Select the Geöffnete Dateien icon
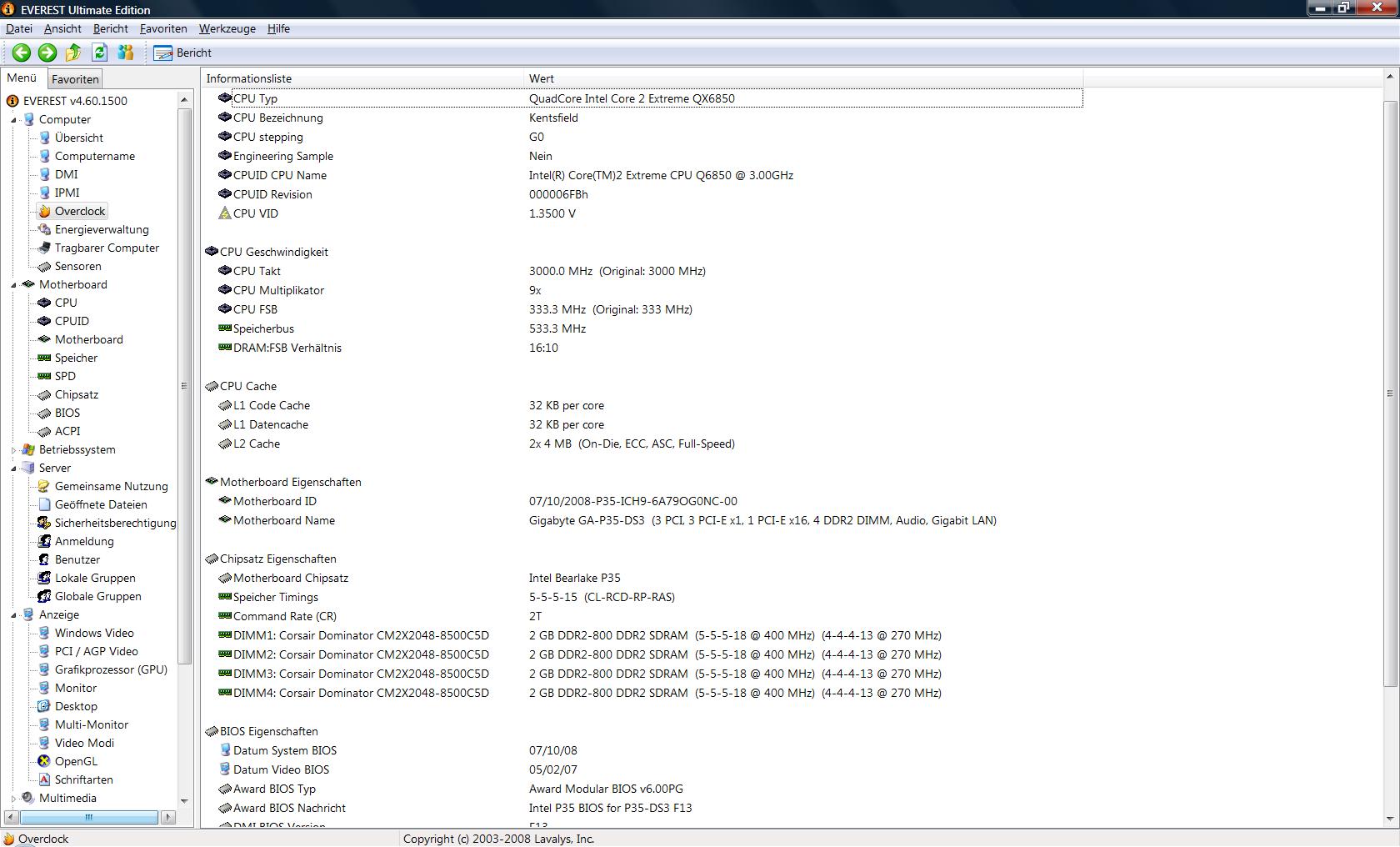 [x=45, y=504]
